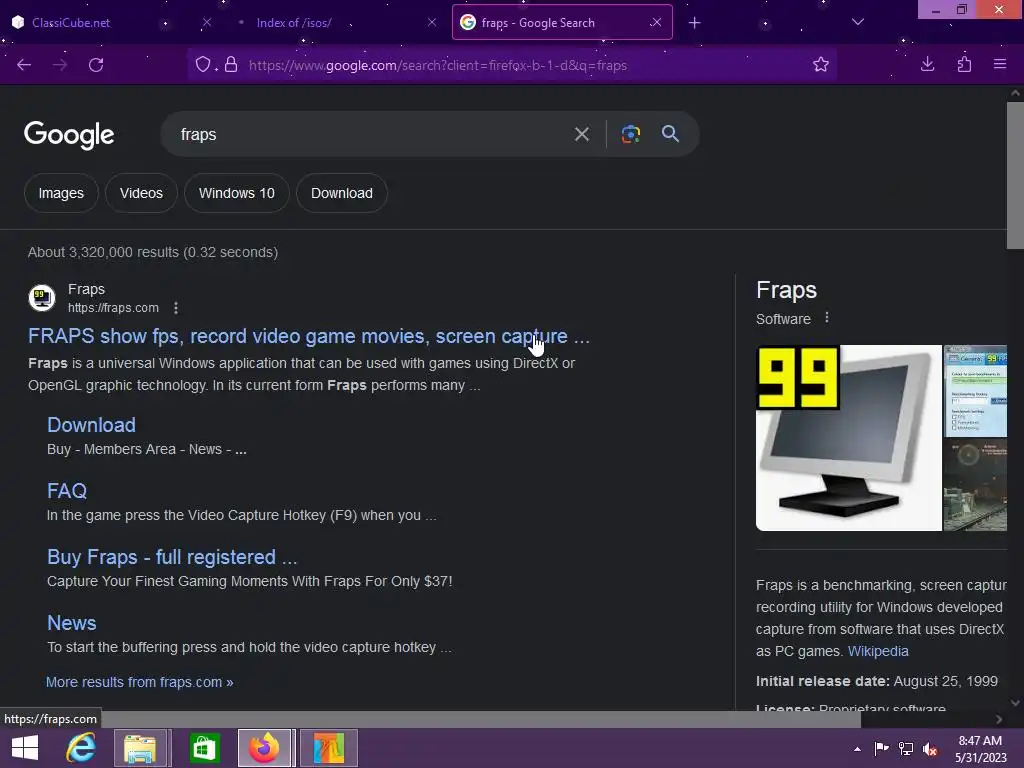The width and height of the screenshot is (1024, 768).
Task: Open the FRAPS show fps result
Action: coord(308,336)
